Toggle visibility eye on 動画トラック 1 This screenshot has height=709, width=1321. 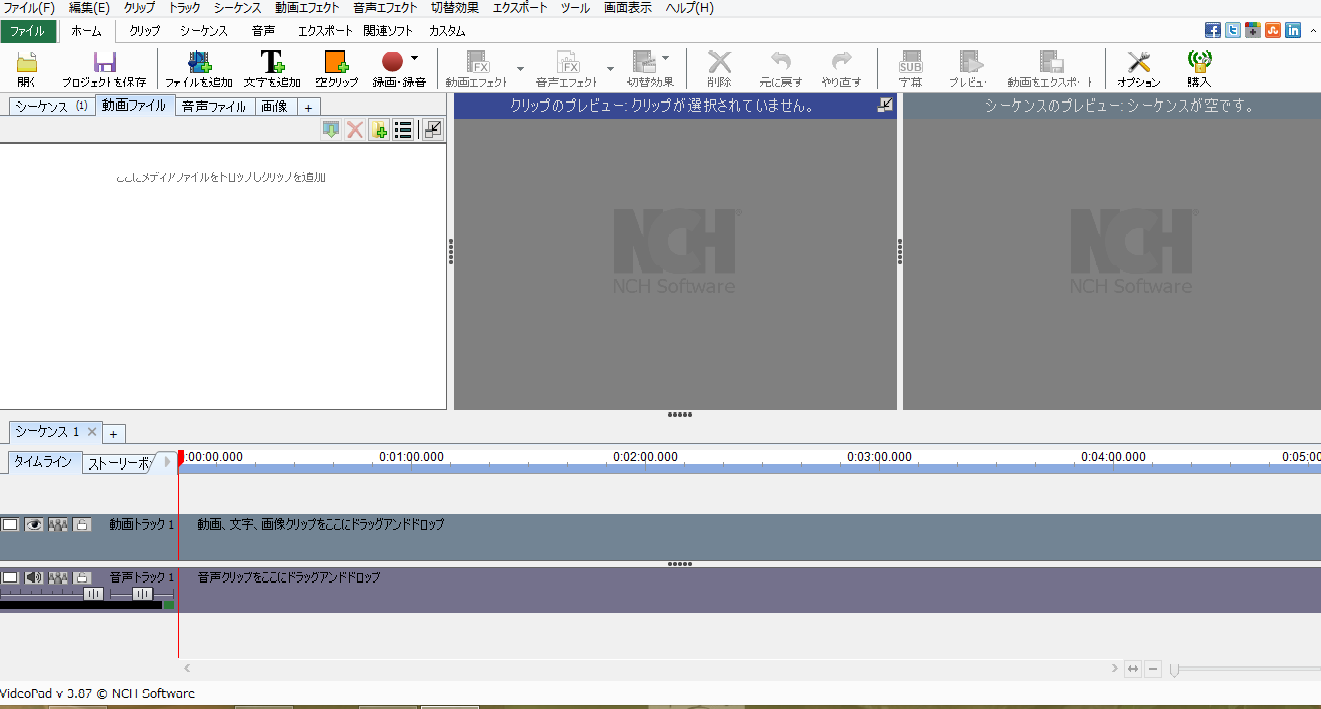(x=34, y=524)
